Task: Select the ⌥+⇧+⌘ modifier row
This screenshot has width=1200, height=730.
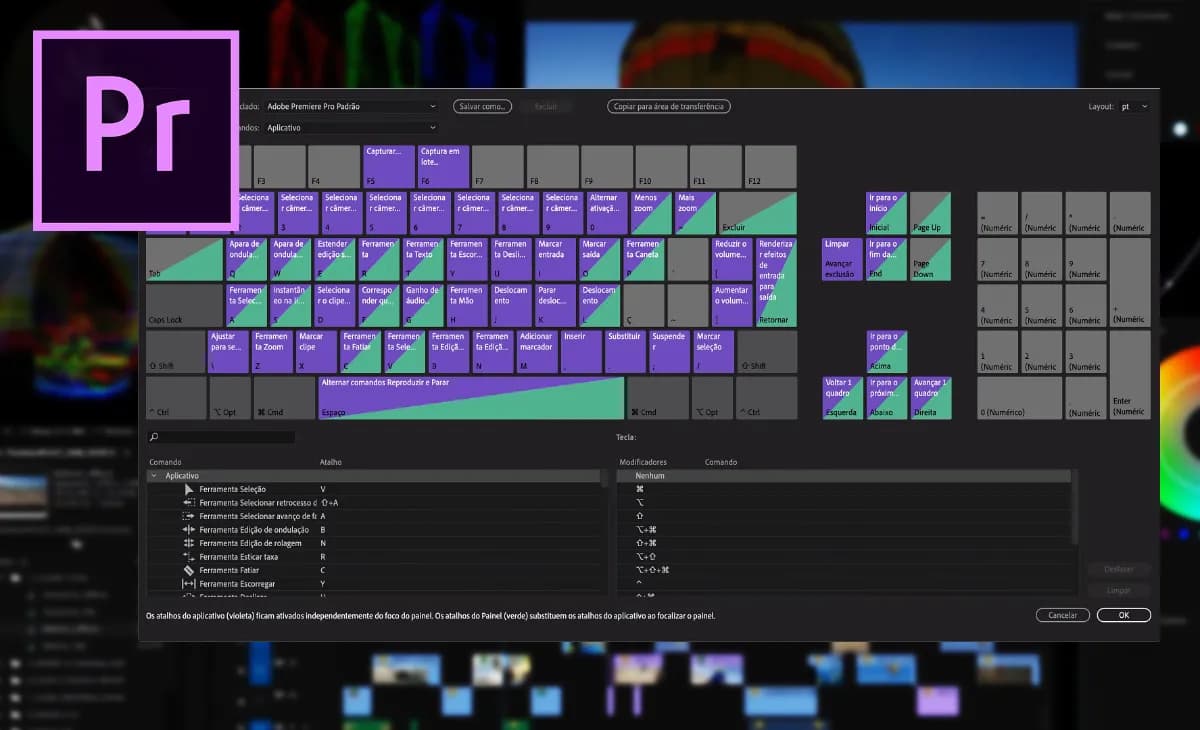Action: (843, 570)
